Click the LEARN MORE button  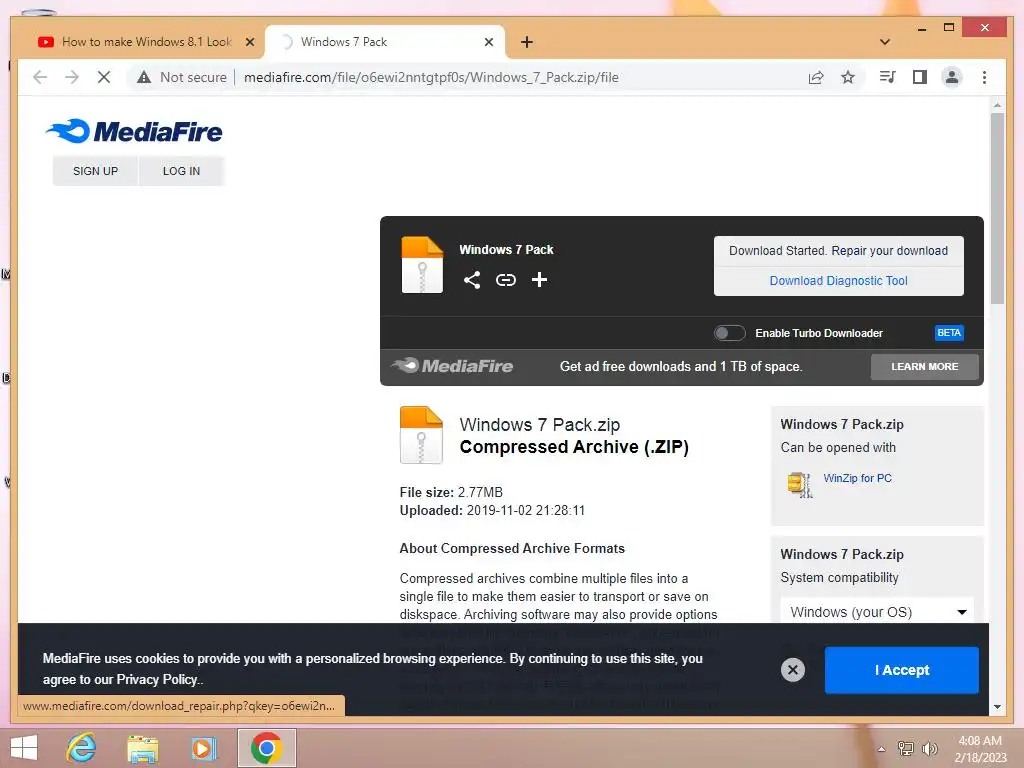point(924,366)
